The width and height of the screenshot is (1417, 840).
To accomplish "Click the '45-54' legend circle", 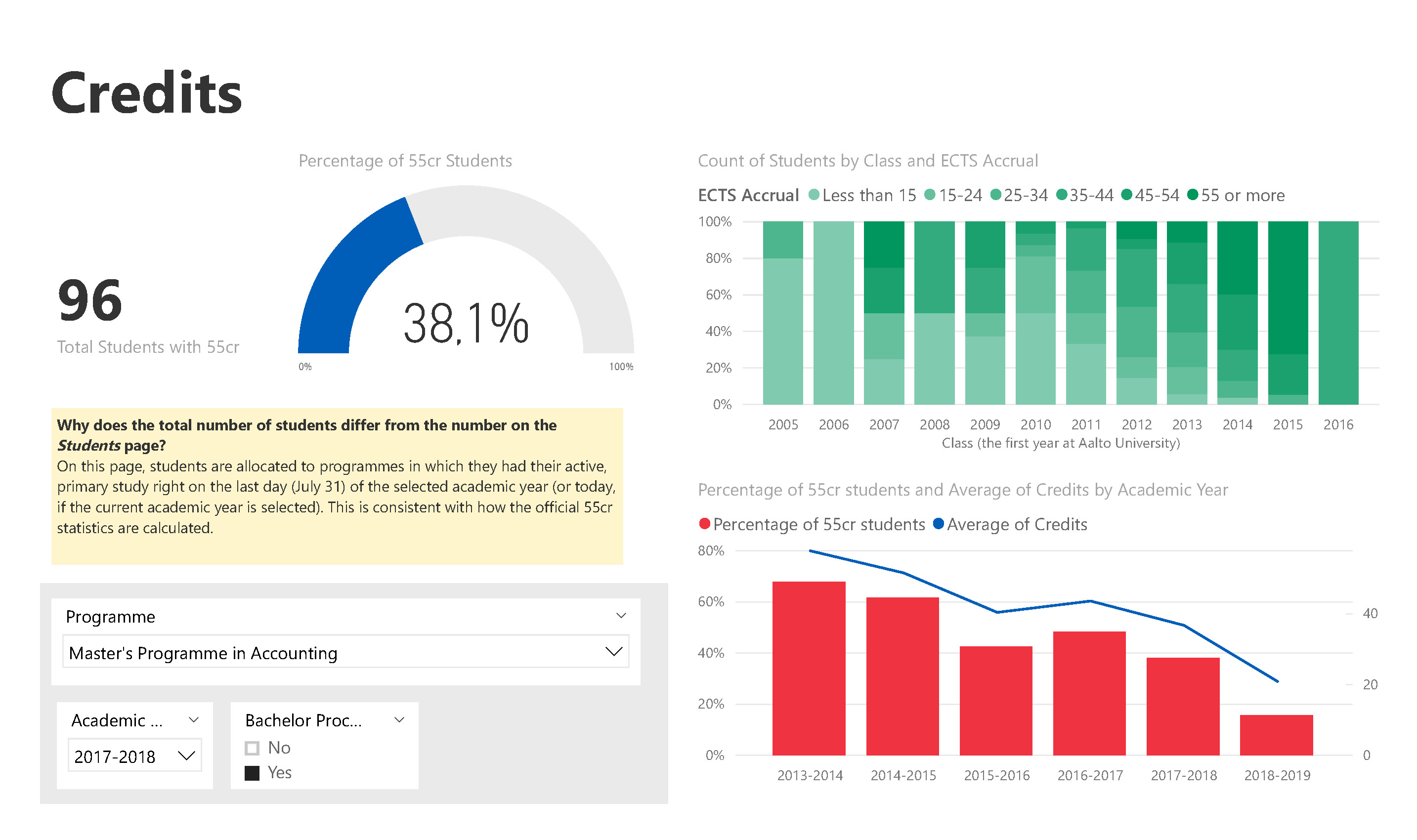I will [x=1126, y=195].
